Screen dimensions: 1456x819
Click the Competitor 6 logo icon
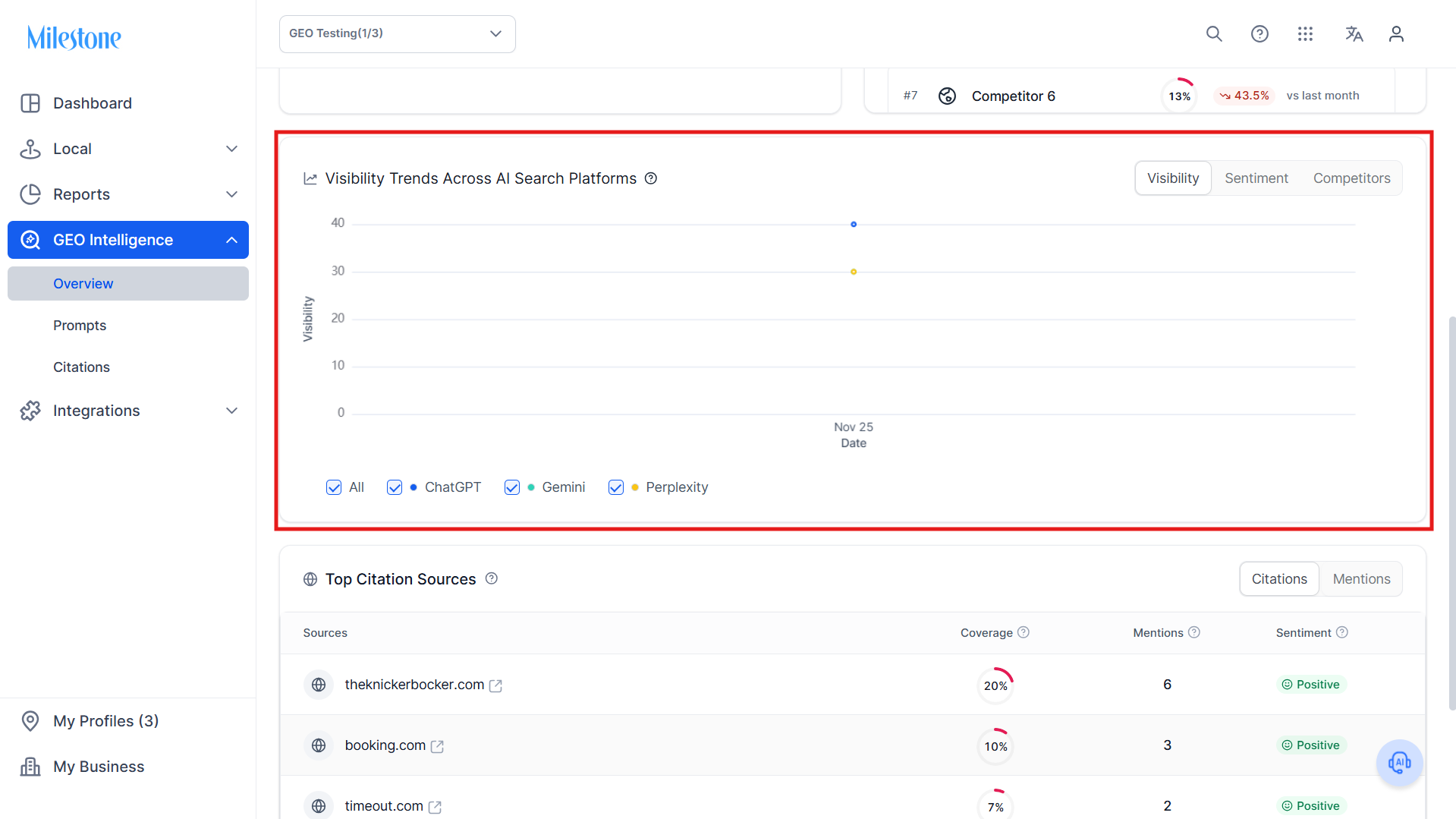coord(947,96)
